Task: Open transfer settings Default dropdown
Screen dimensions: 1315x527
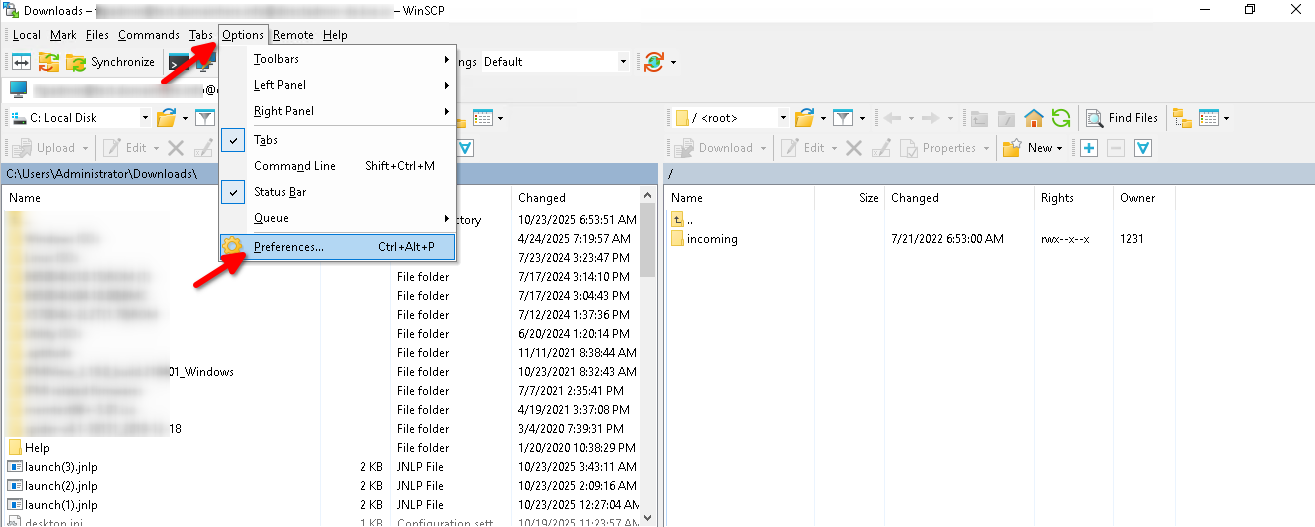Action: 623,62
